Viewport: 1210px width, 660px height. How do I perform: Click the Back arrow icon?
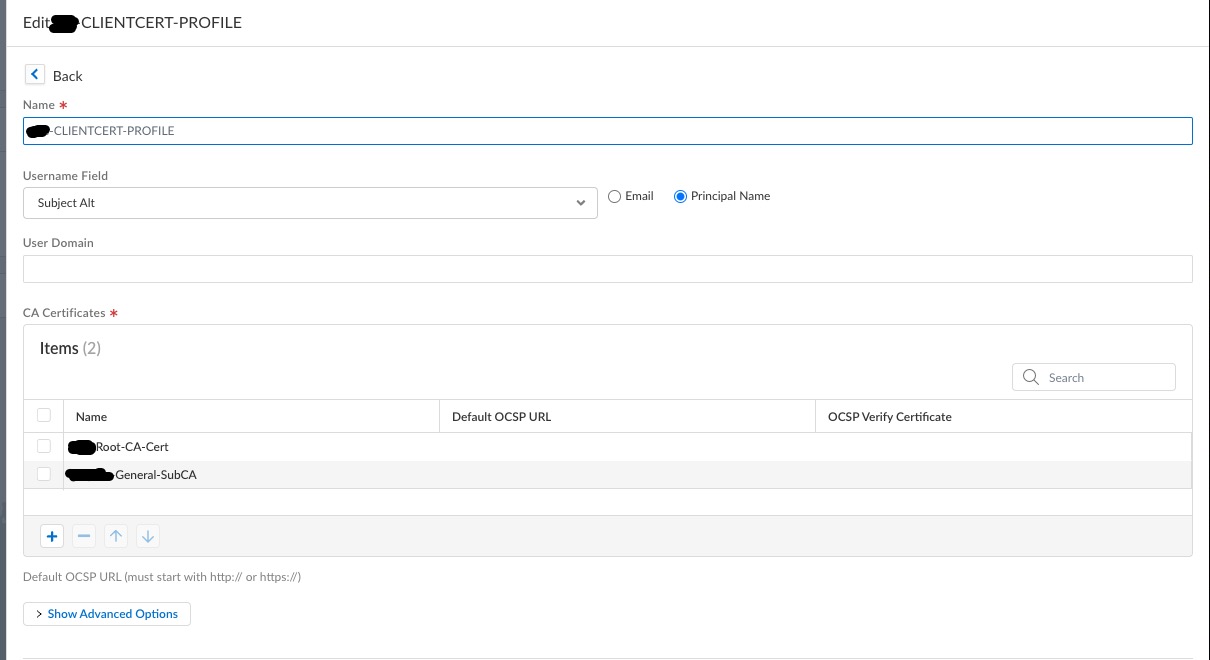tap(35, 75)
